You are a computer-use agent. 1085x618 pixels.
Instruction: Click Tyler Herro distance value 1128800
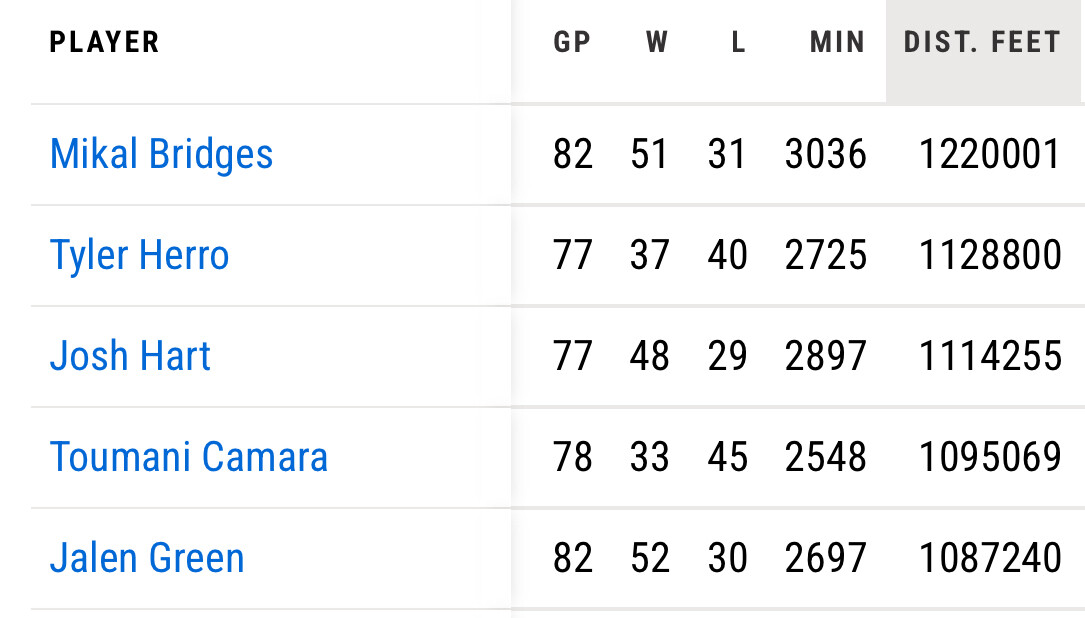[990, 255]
